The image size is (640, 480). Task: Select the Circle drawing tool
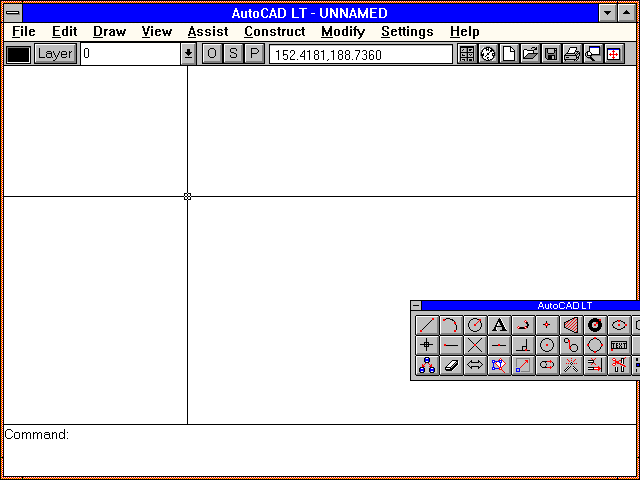(475, 325)
